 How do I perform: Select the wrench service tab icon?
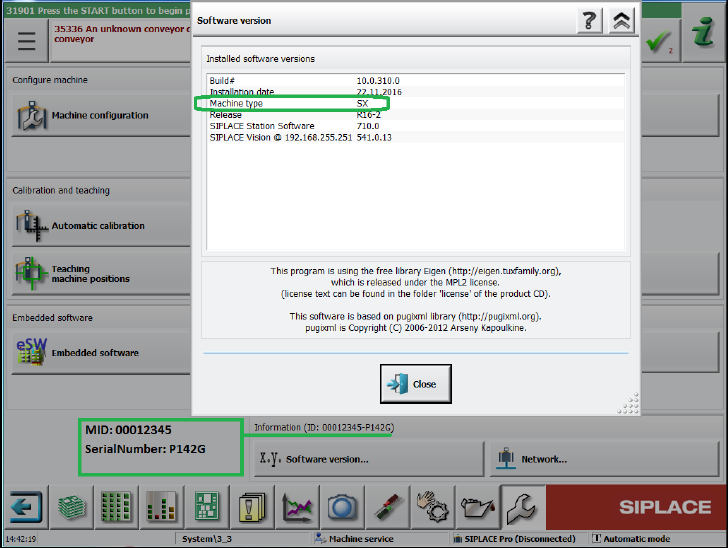[x=523, y=507]
